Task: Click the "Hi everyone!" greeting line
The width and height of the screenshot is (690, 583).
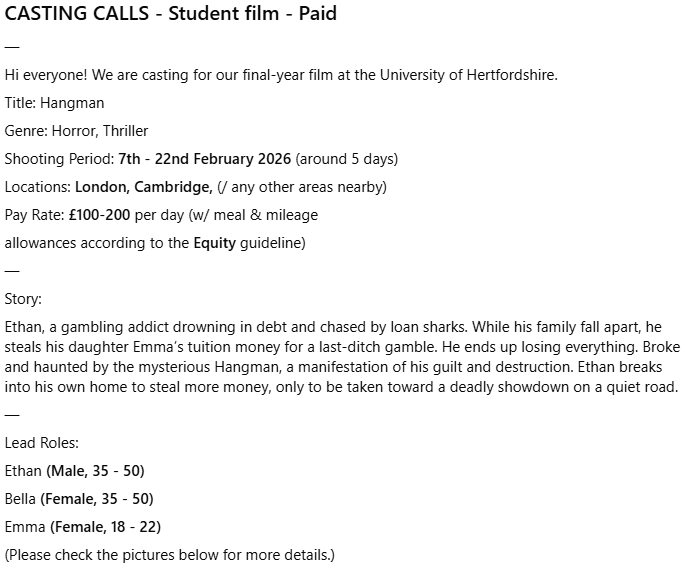Action: pyautogui.click(x=47, y=75)
